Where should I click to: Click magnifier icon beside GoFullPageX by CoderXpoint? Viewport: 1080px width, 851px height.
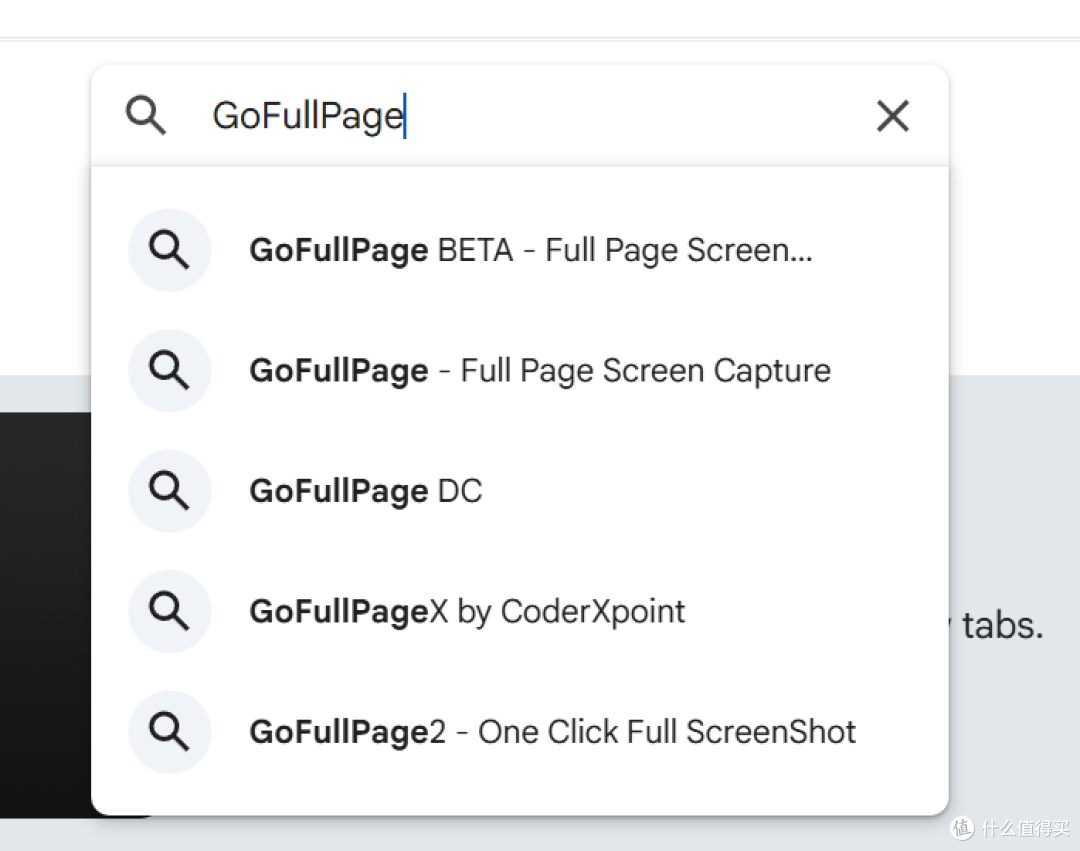tap(169, 611)
